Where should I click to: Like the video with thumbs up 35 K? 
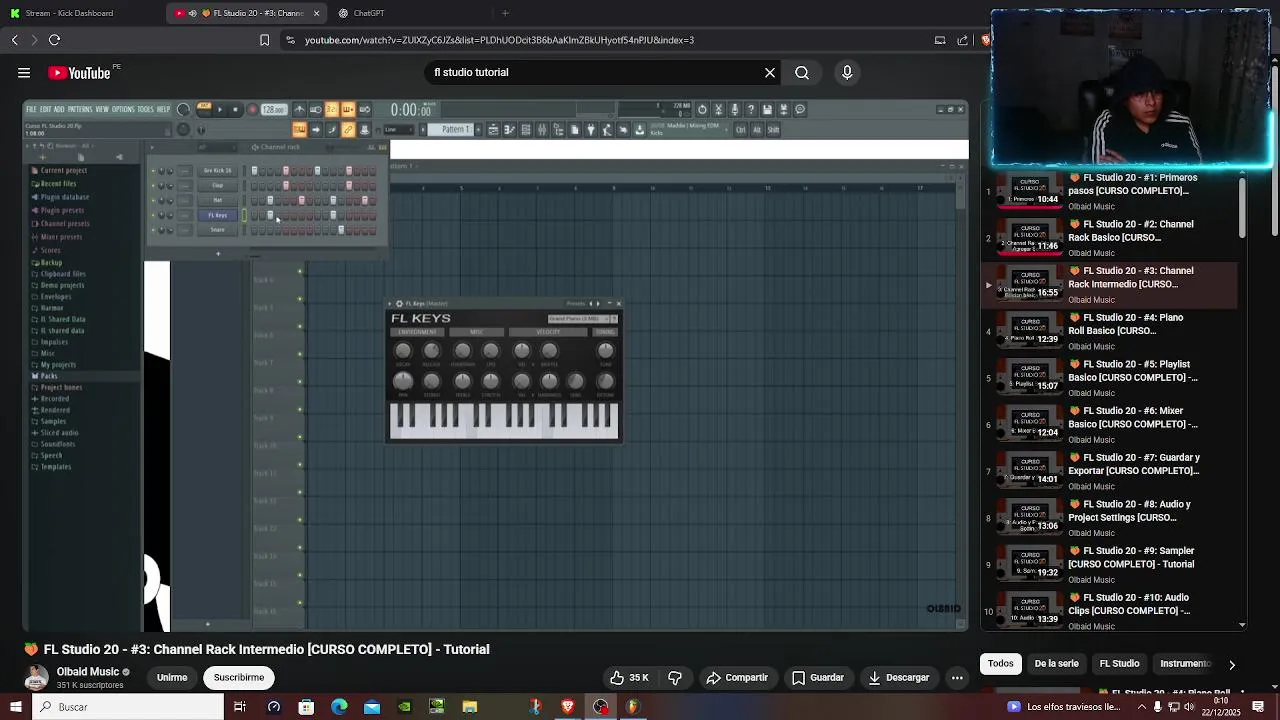tap(630, 677)
